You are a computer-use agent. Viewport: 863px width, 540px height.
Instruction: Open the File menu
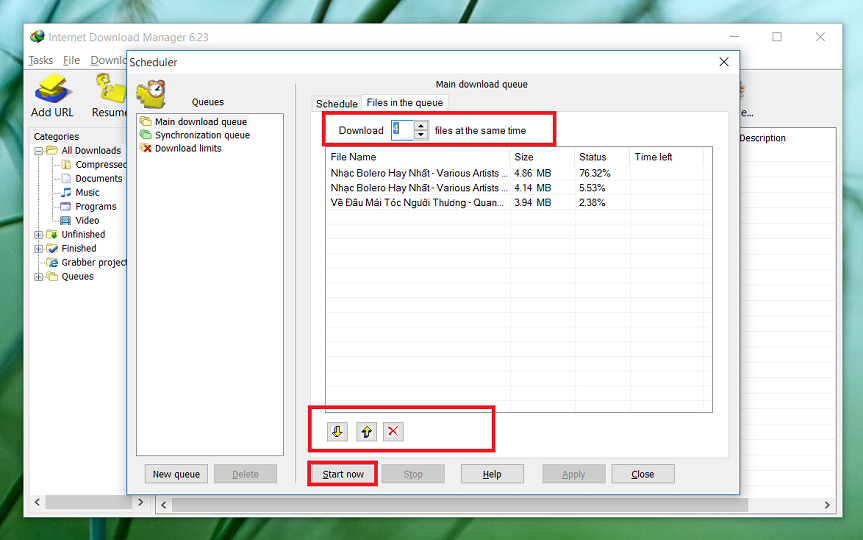click(x=71, y=60)
